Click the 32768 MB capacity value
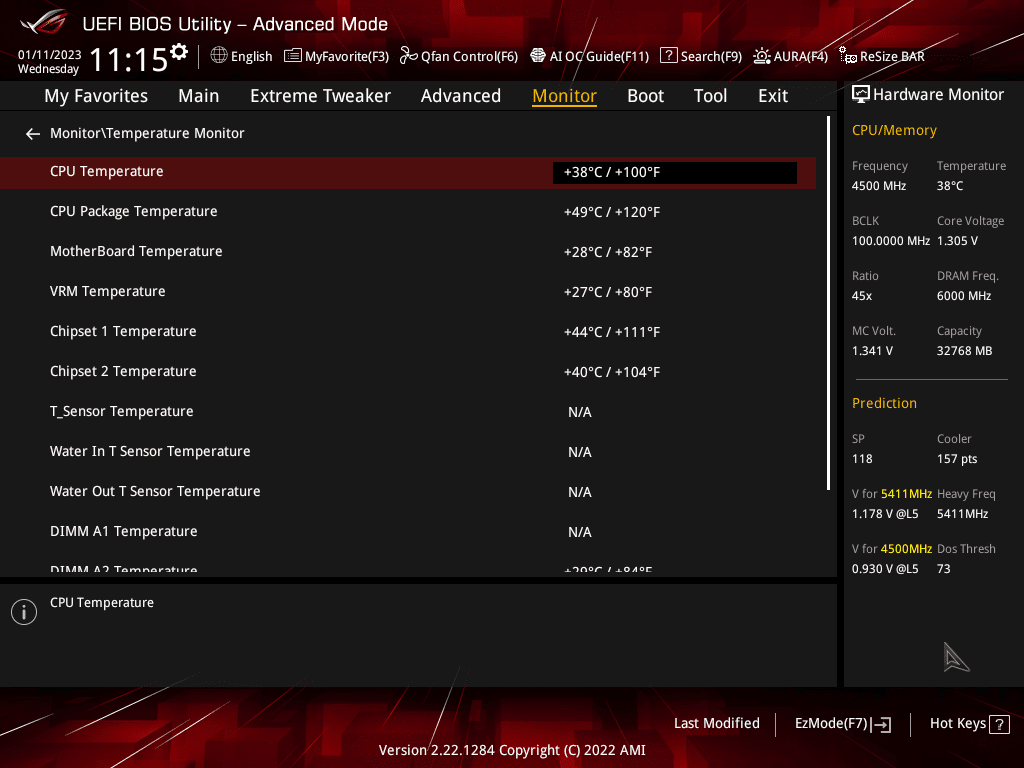The image size is (1024, 768). (965, 351)
